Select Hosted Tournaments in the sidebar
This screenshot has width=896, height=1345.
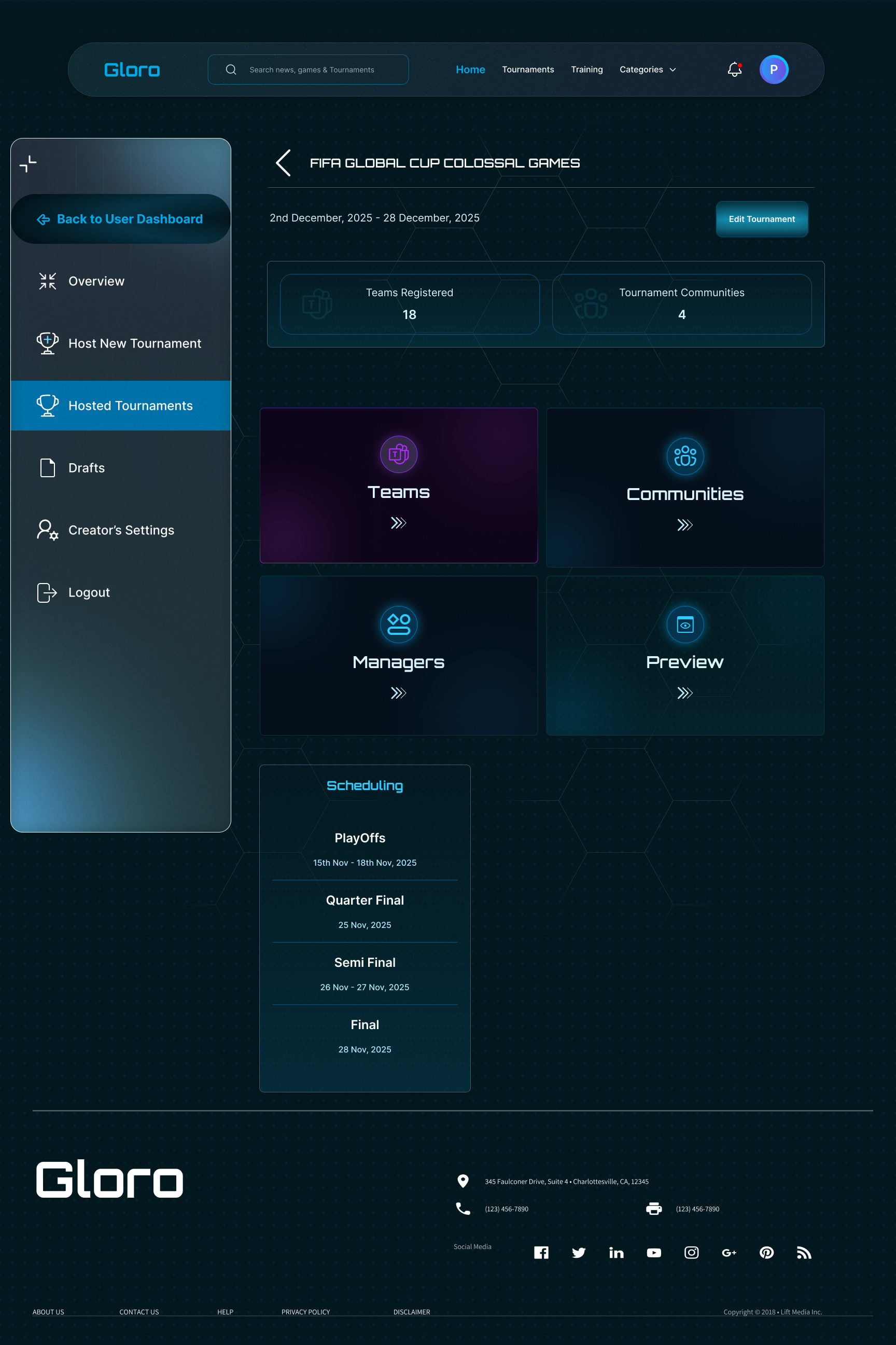(x=121, y=406)
